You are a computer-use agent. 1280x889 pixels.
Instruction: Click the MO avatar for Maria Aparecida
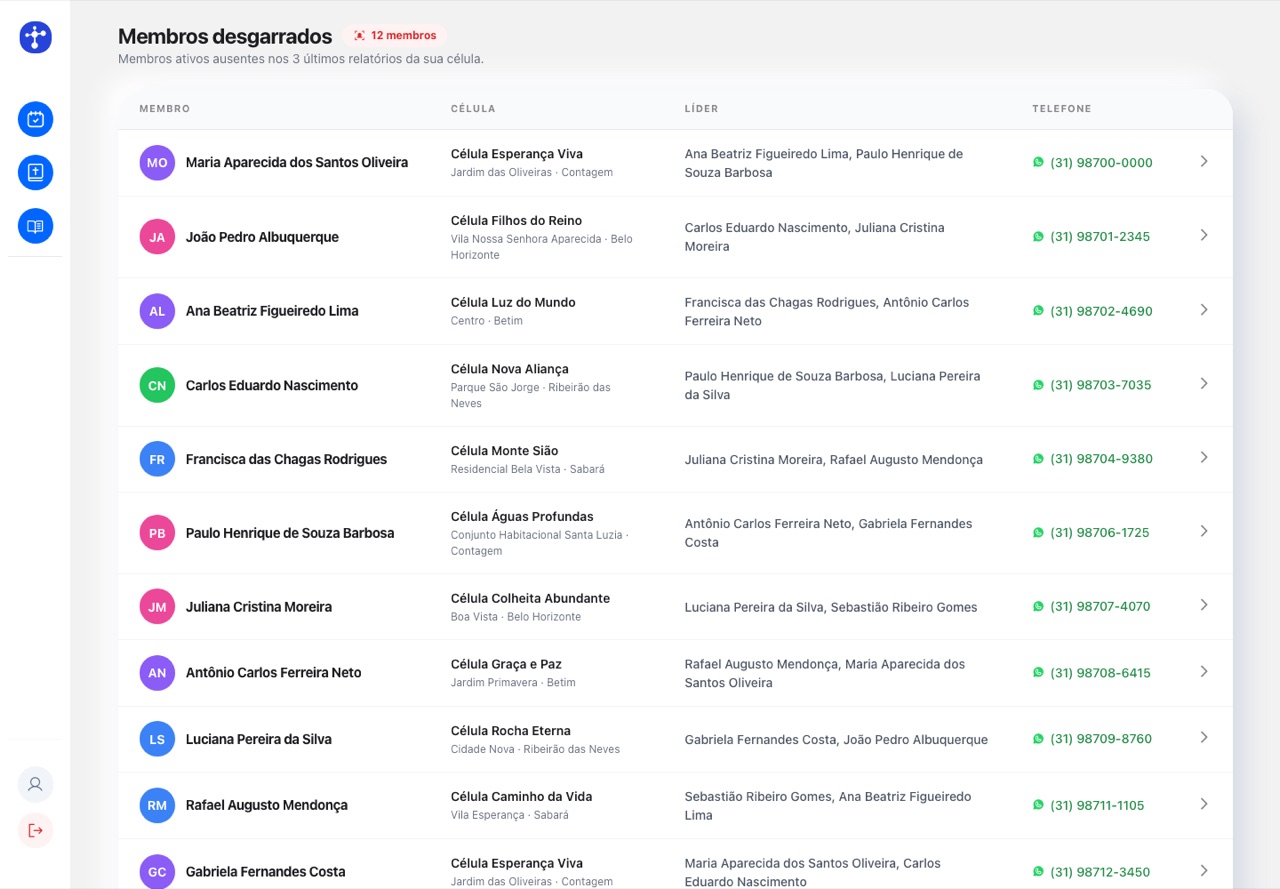157,162
